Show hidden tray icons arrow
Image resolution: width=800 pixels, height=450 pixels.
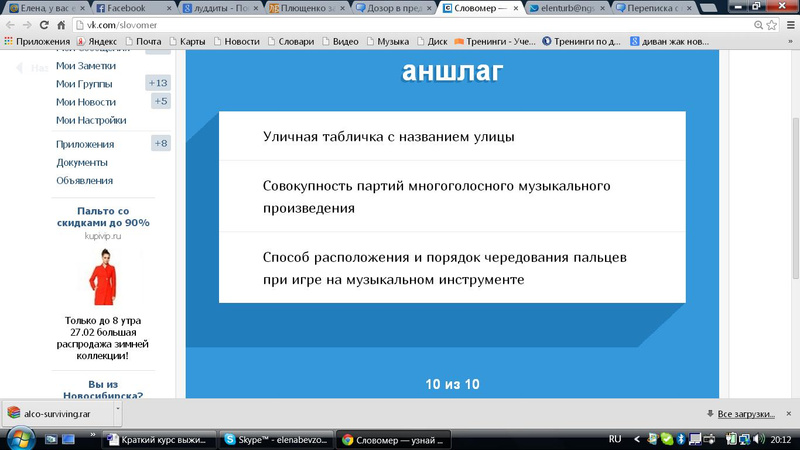636,439
